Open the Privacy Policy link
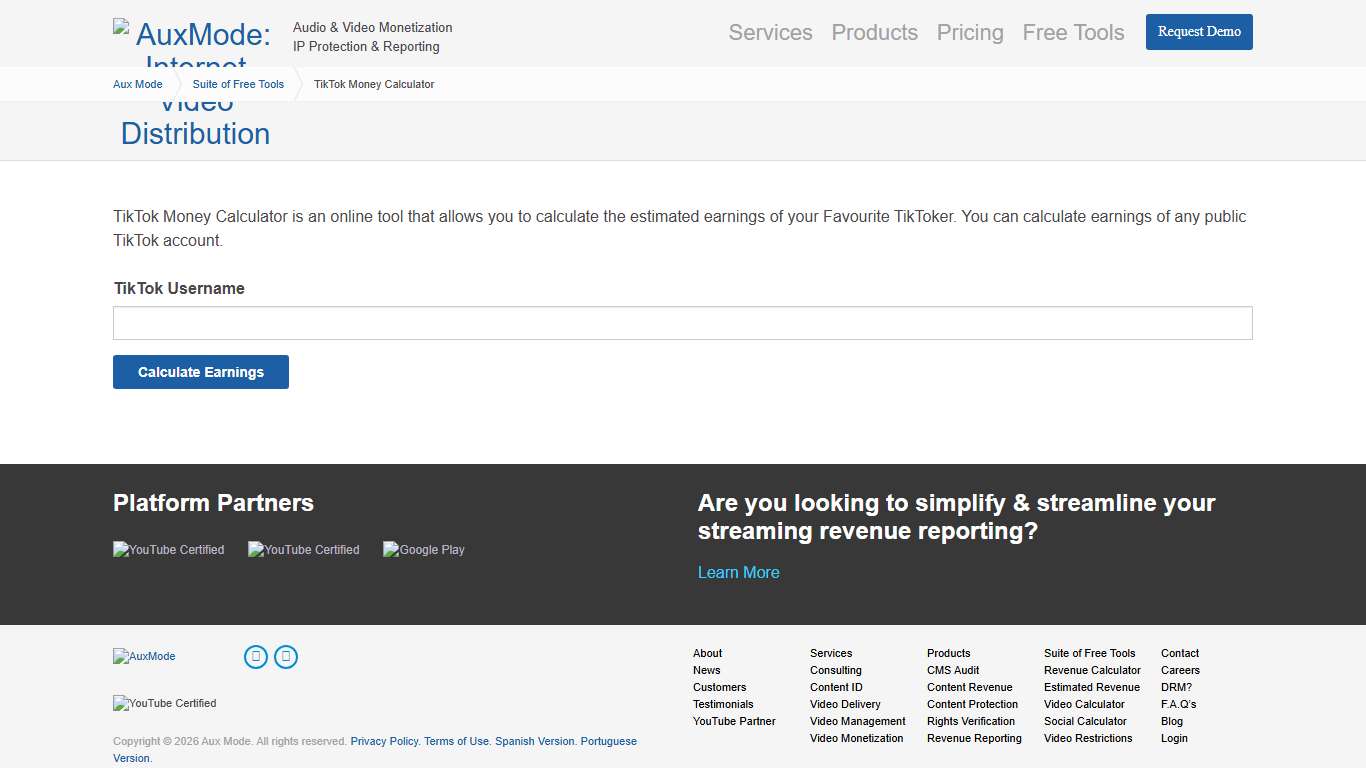The height and width of the screenshot is (768, 1366). (384, 741)
